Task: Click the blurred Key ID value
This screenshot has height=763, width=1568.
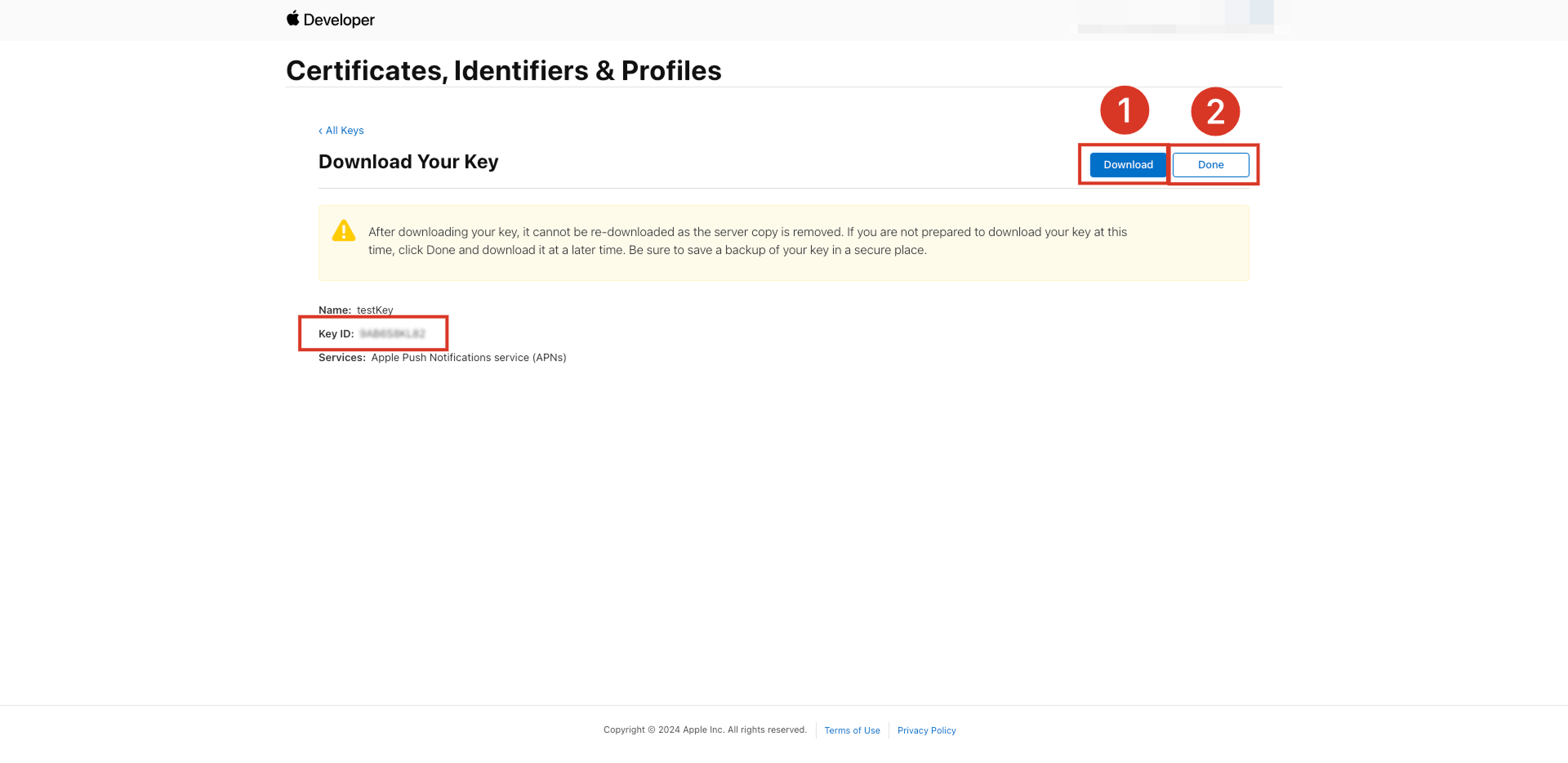Action: click(392, 334)
